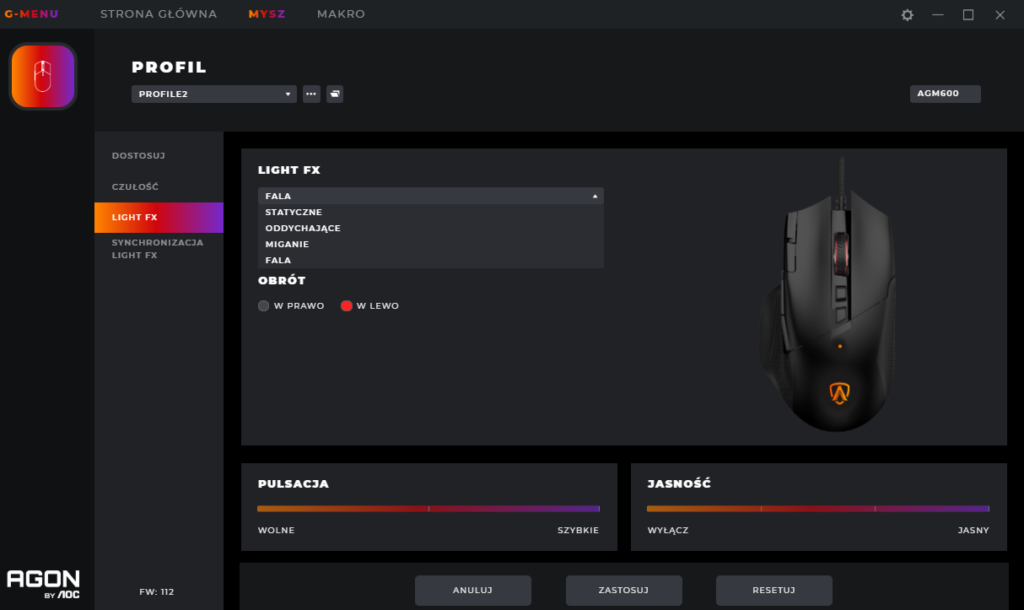Open the MAKRO tab
This screenshot has width=1024, height=610.
point(341,14)
